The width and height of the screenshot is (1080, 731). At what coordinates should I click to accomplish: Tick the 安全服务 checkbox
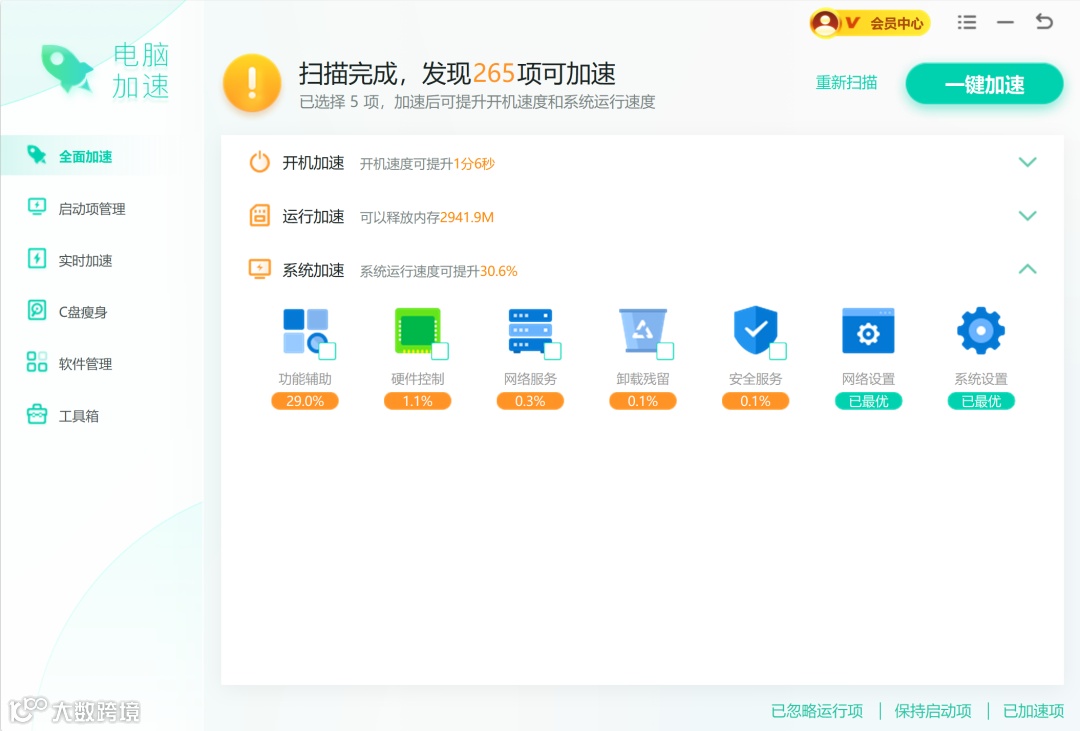[778, 351]
